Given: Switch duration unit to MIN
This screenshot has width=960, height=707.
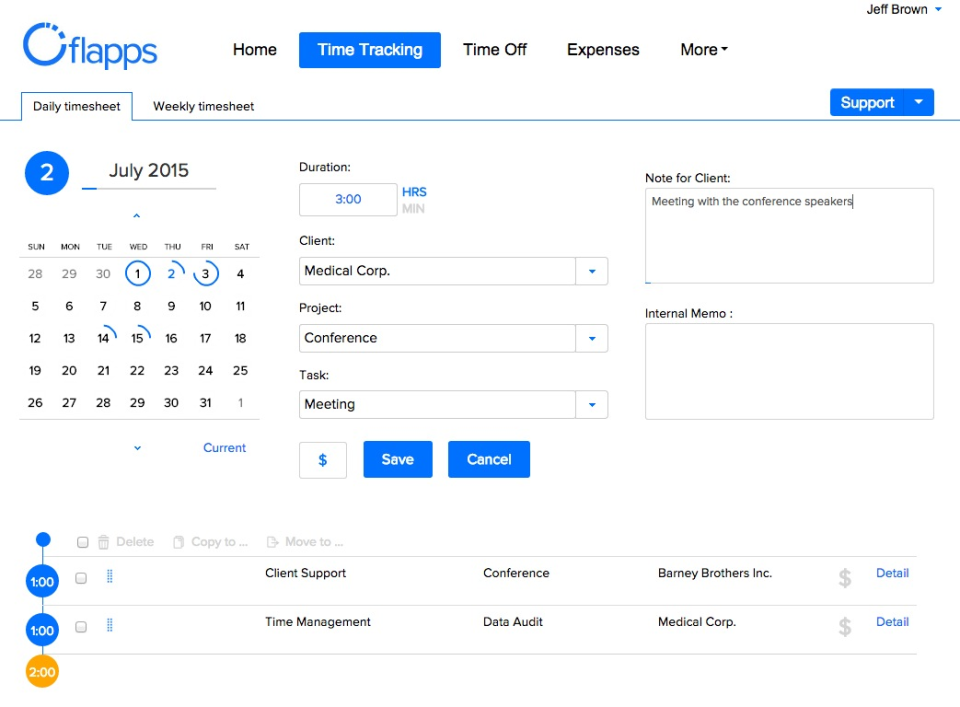Looking at the screenshot, I should (x=413, y=209).
